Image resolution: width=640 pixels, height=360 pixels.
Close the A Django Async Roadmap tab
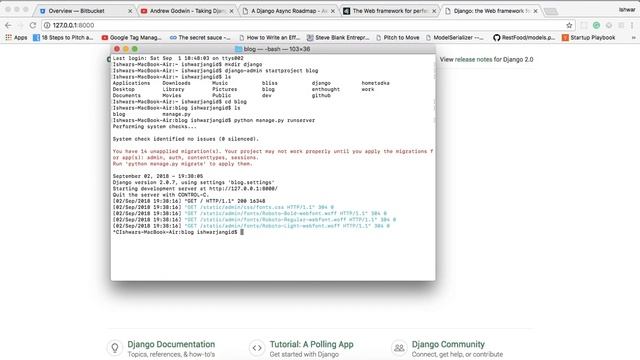[333, 11]
